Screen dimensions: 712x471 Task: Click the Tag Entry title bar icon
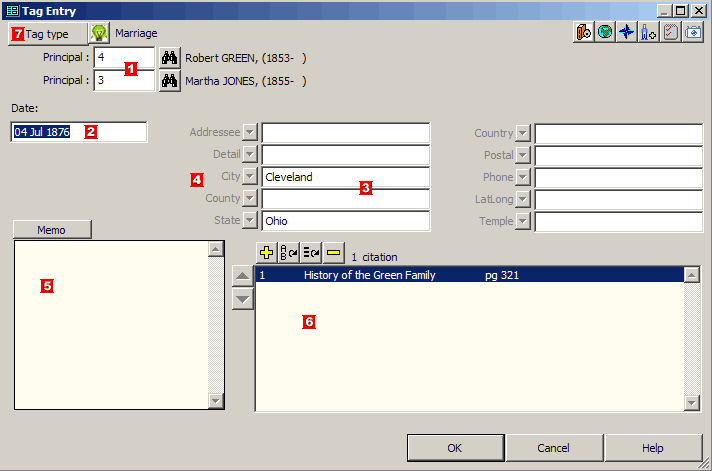tap(12, 10)
